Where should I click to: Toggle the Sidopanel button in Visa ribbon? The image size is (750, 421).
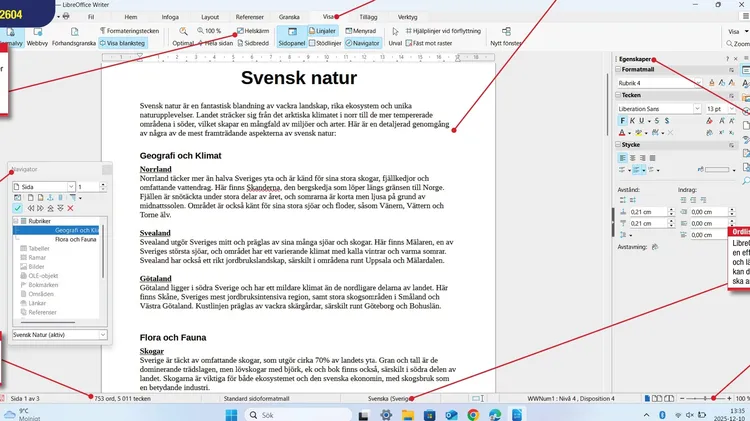[290, 44]
